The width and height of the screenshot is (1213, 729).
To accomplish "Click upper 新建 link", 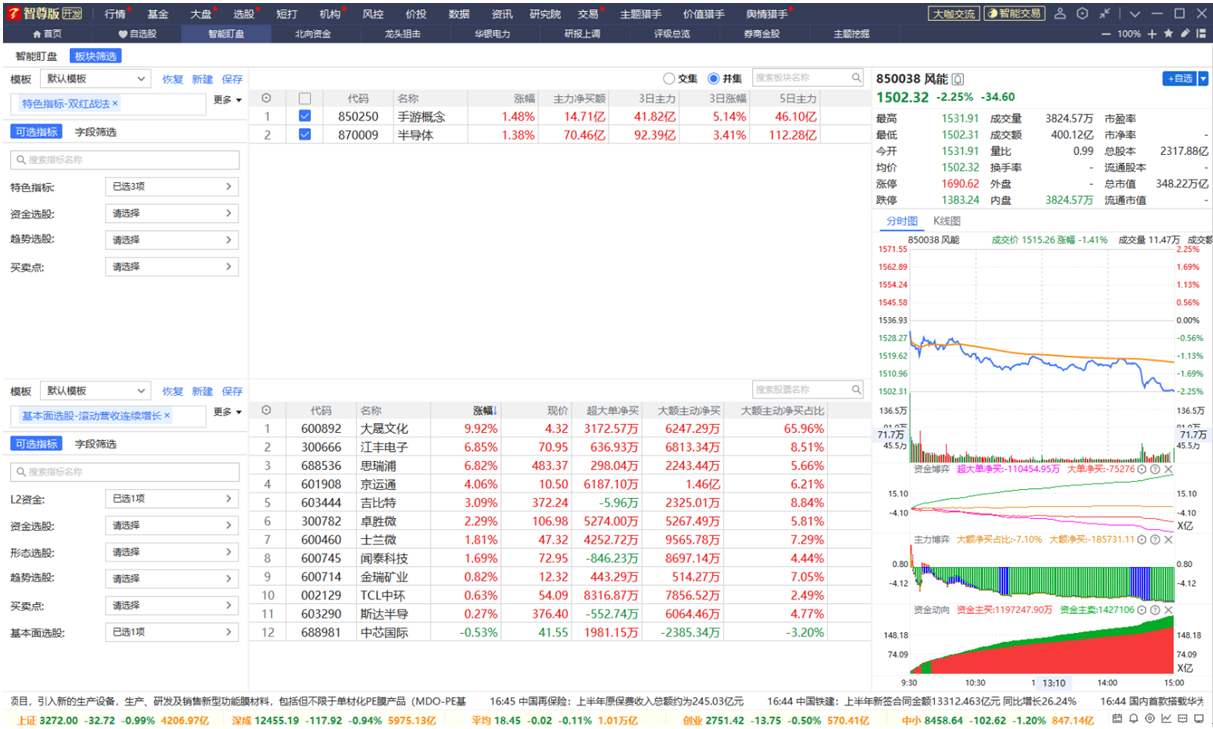I will point(202,79).
